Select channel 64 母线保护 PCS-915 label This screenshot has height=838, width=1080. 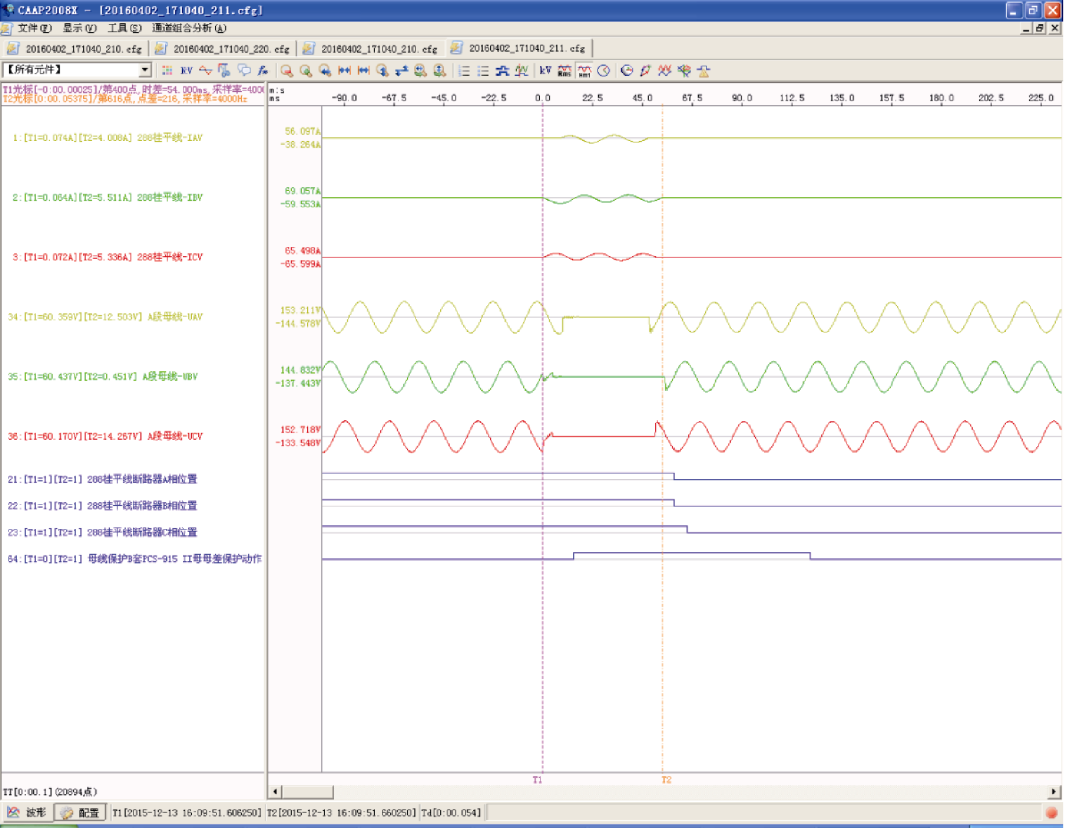click(135, 559)
